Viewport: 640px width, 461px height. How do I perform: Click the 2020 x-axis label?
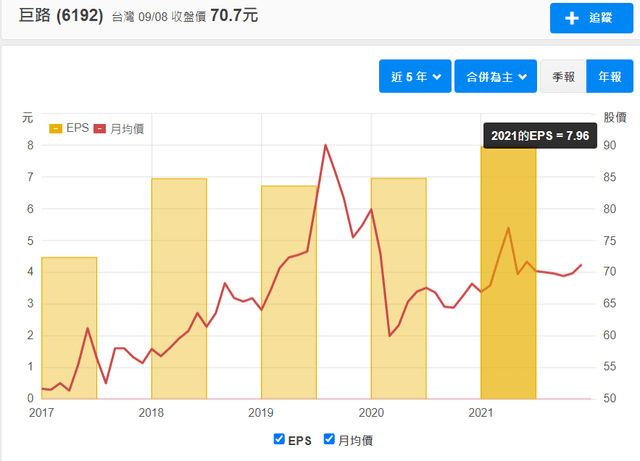(x=371, y=413)
